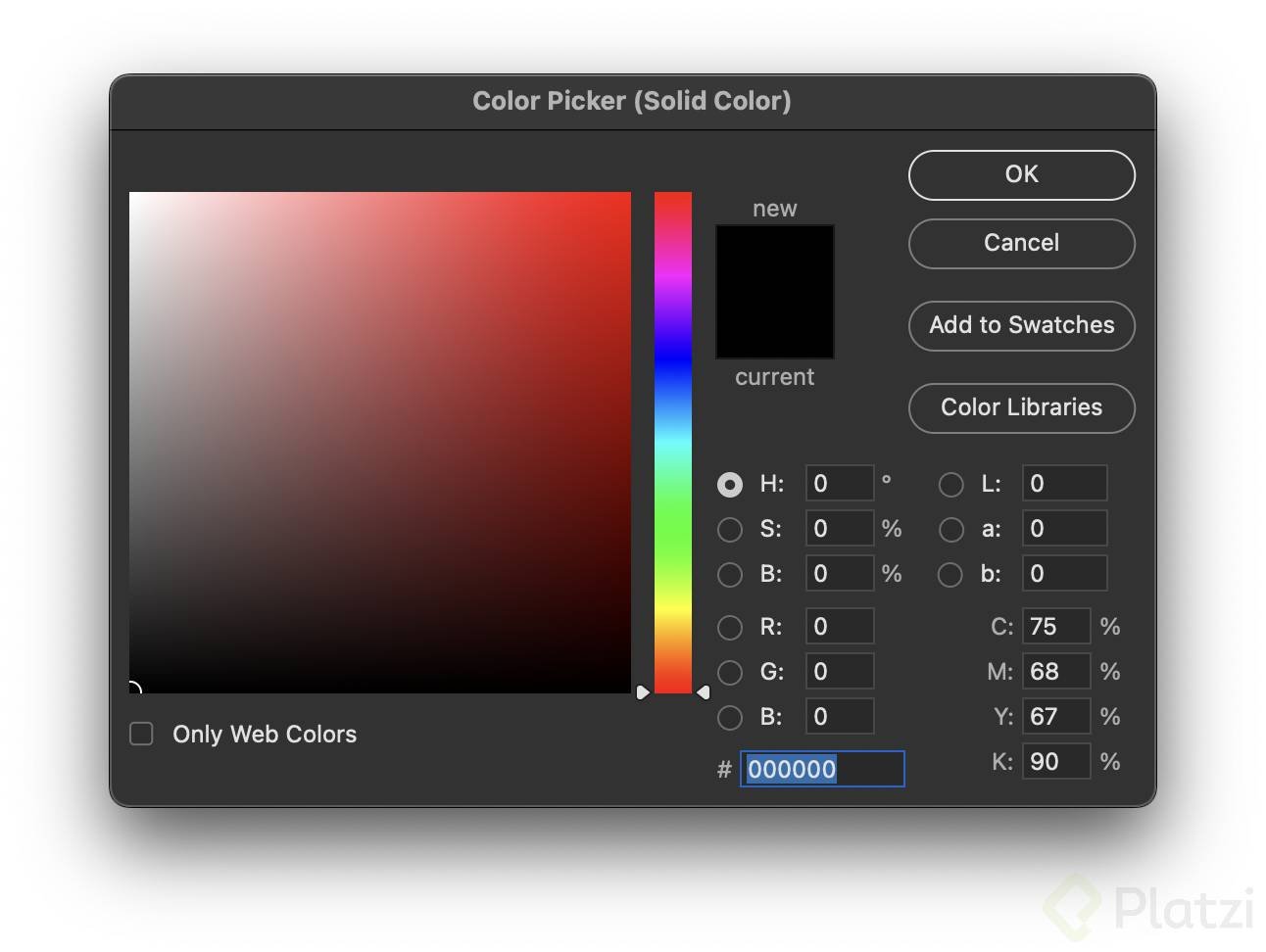Image resolution: width=1266 pixels, height=952 pixels.
Task: Enable the Only Web Colors checkbox
Action: [142, 735]
